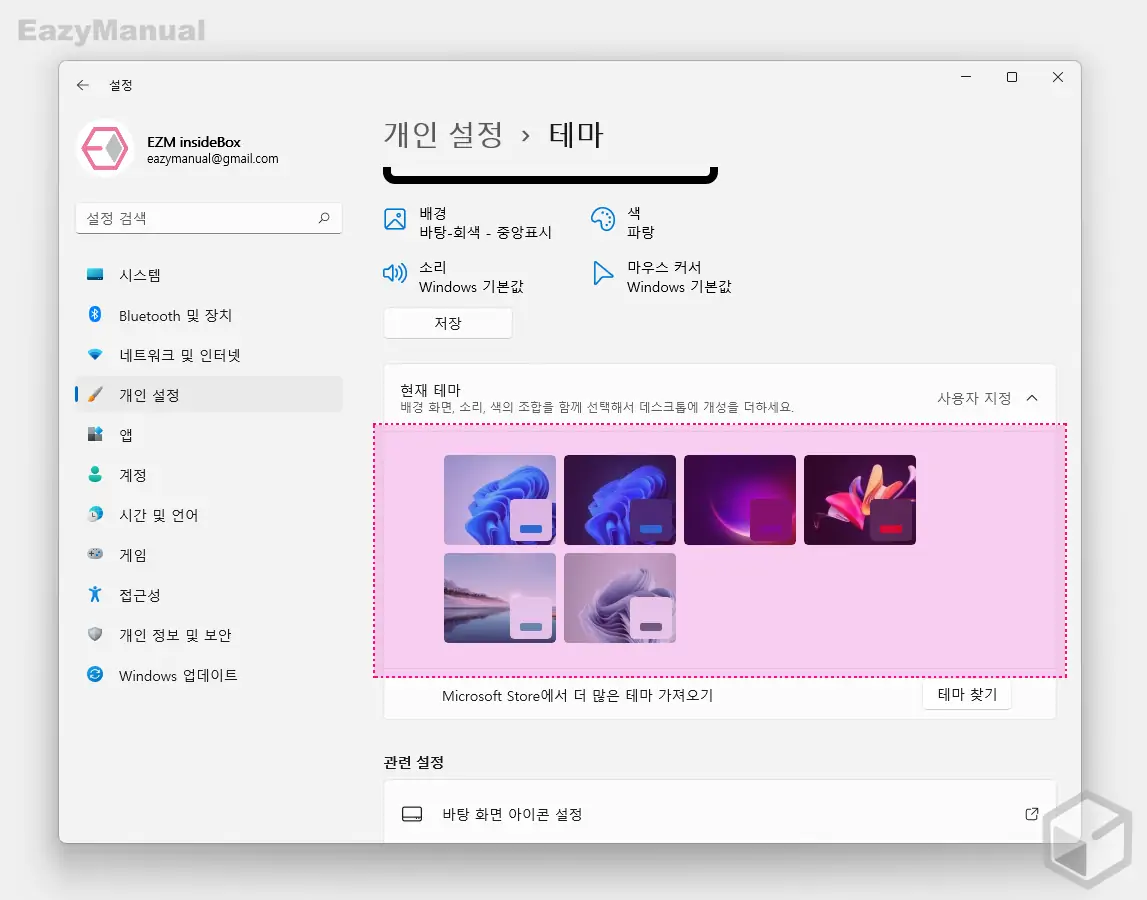Click the 마우스 커서 pointer icon

click(x=602, y=274)
